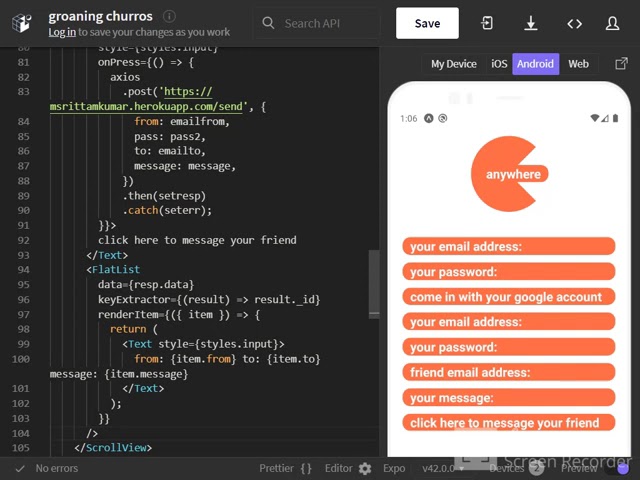Viewport: 640px width, 480px height.
Task: Open the import/run-on-device icon
Action: click(487, 23)
